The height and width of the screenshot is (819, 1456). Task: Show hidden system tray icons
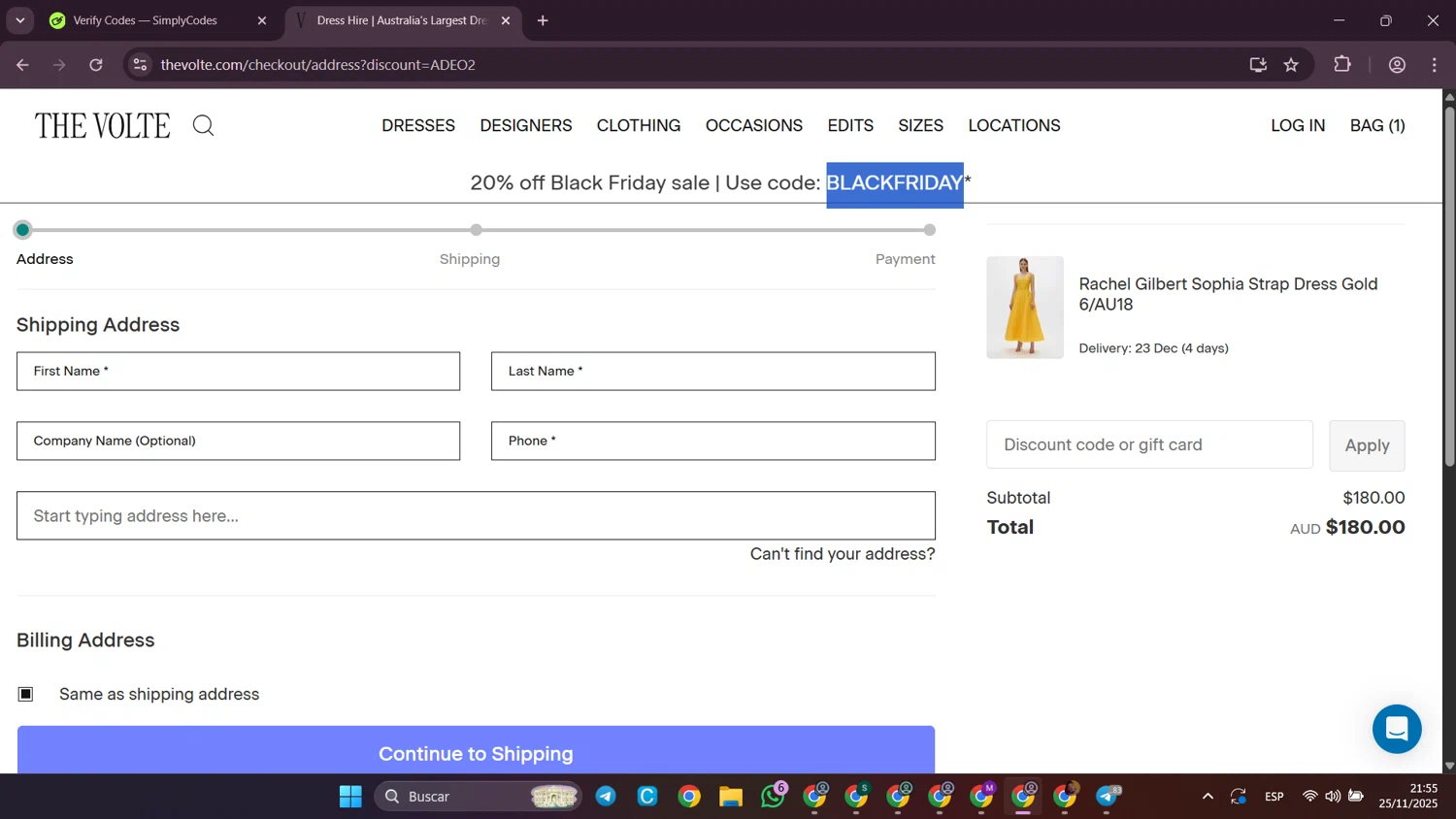tap(1208, 797)
